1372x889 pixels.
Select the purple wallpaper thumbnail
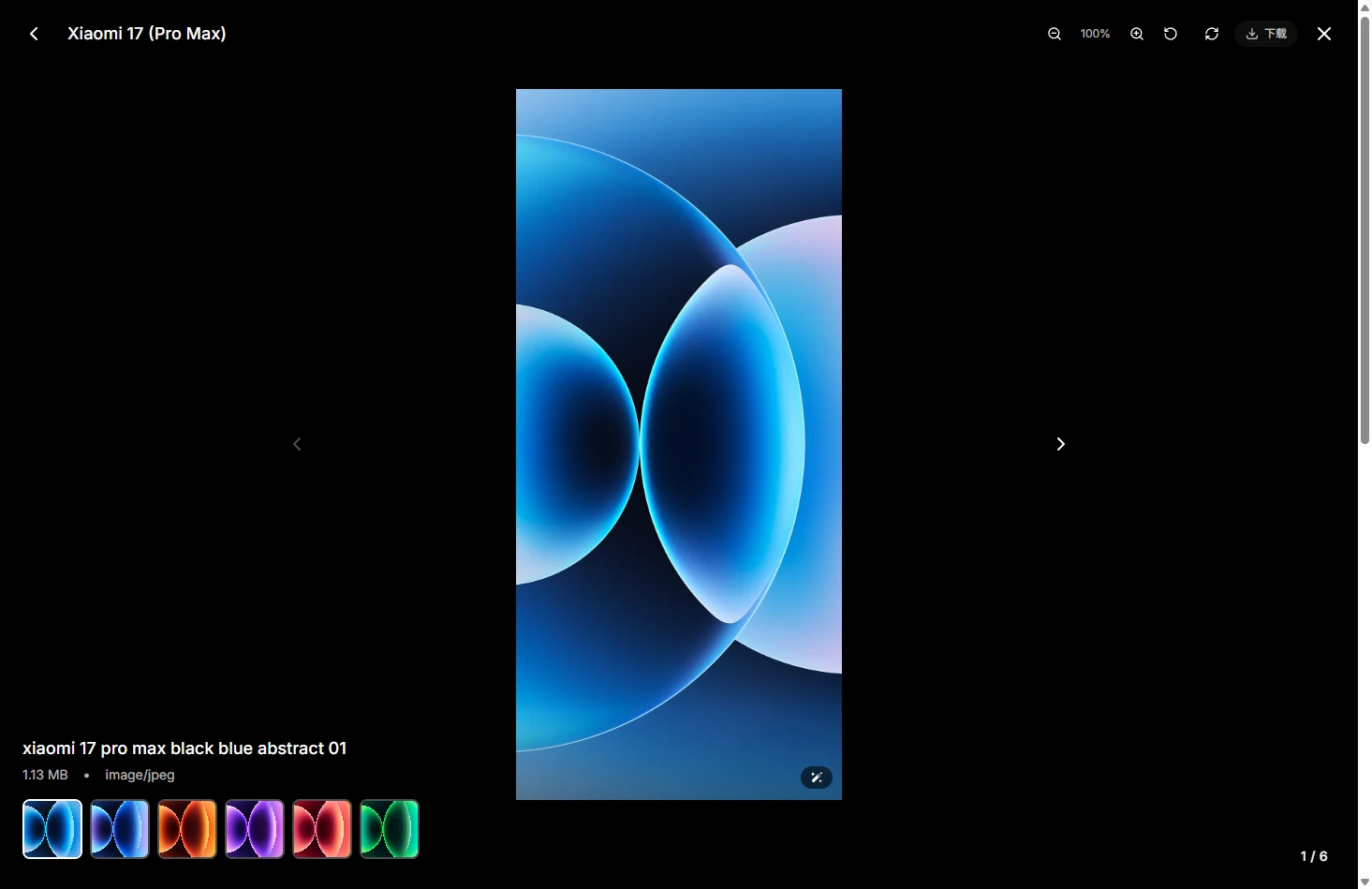pyautogui.click(x=254, y=828)
